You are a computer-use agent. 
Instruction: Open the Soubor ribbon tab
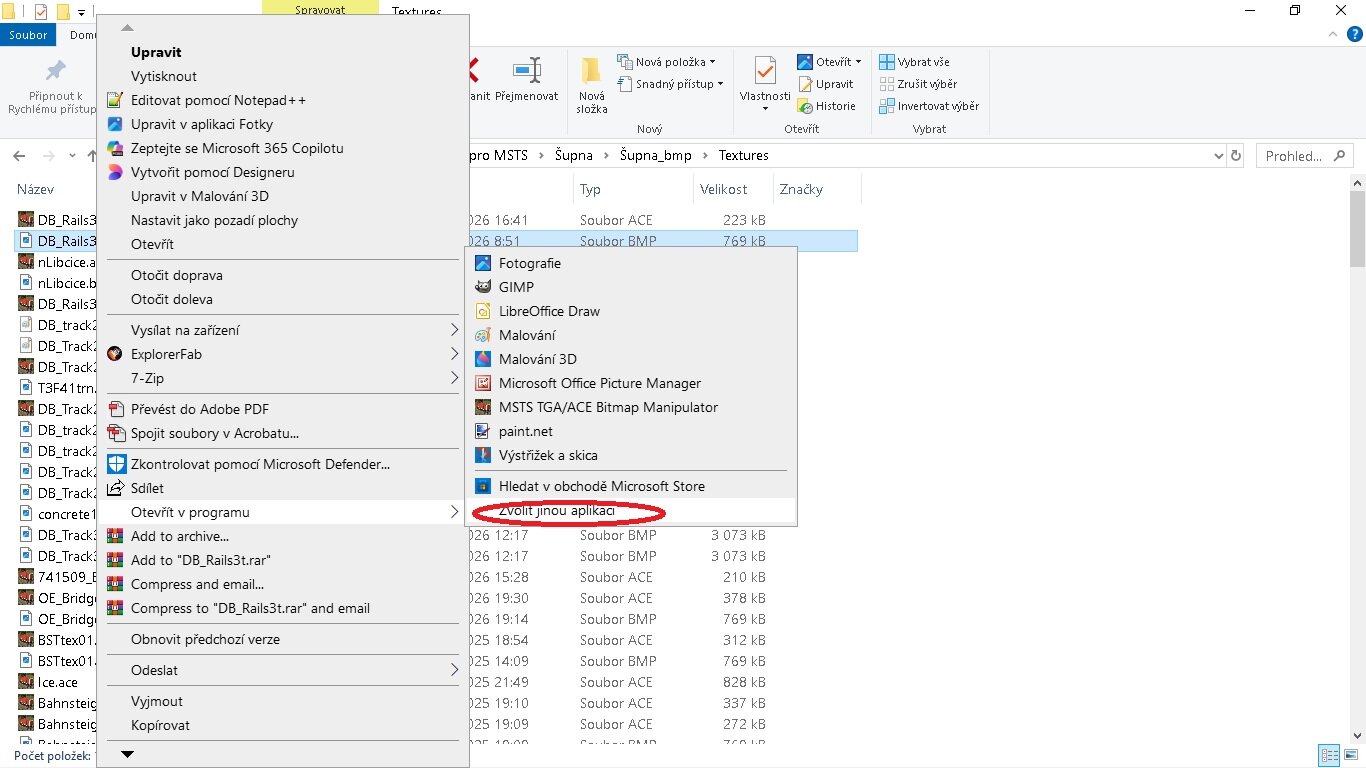coord(28,35)
